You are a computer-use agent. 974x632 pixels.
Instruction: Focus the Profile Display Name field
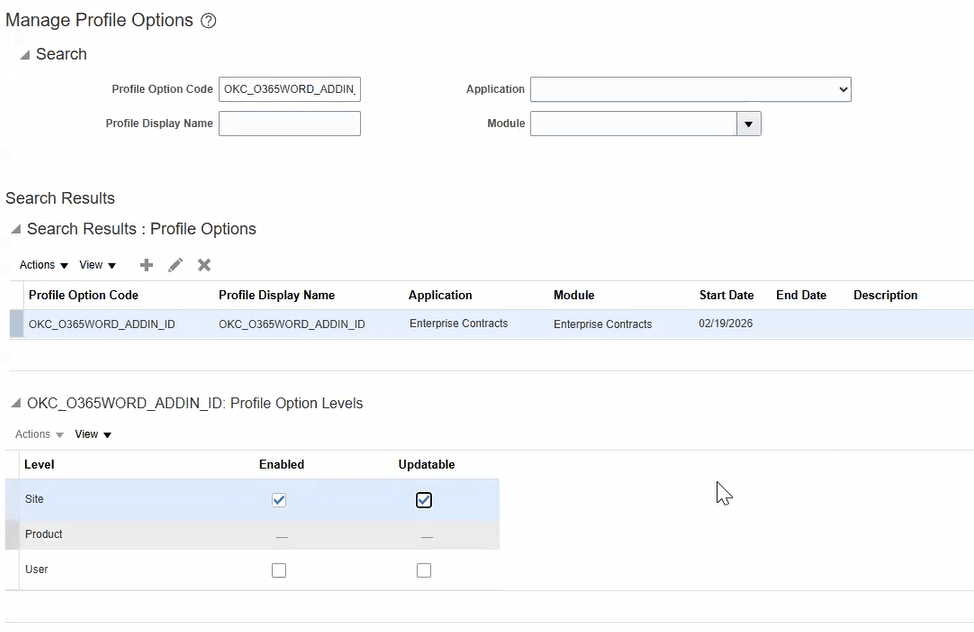point(289,124)
